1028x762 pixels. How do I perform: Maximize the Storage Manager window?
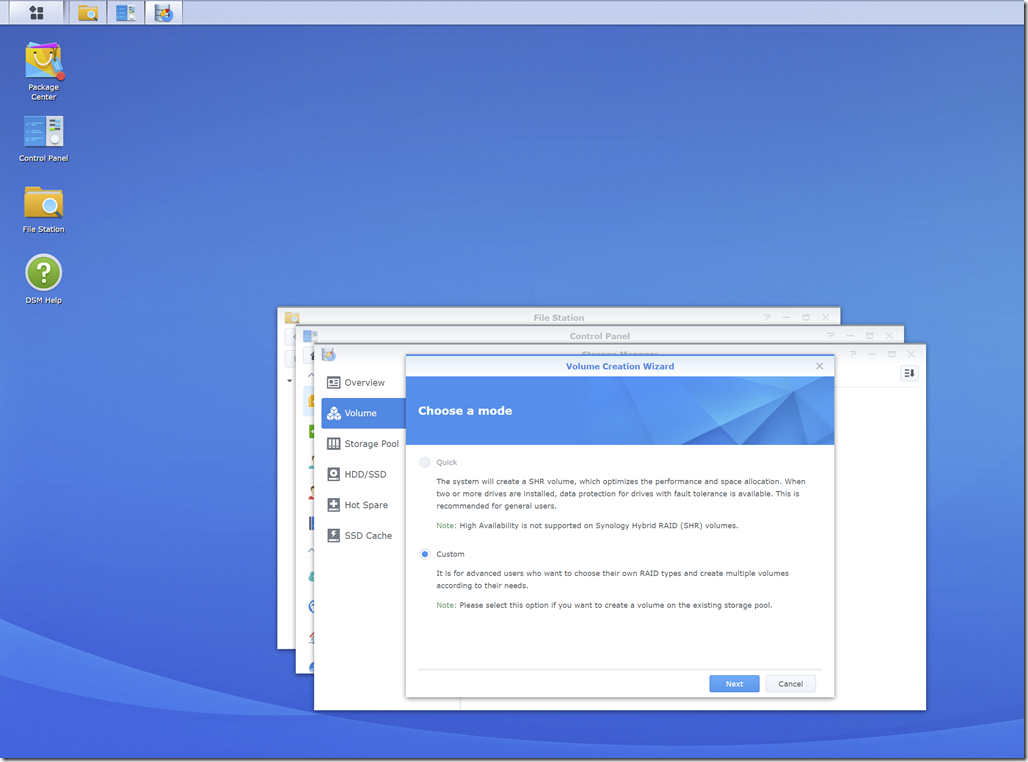click(892, 354)
